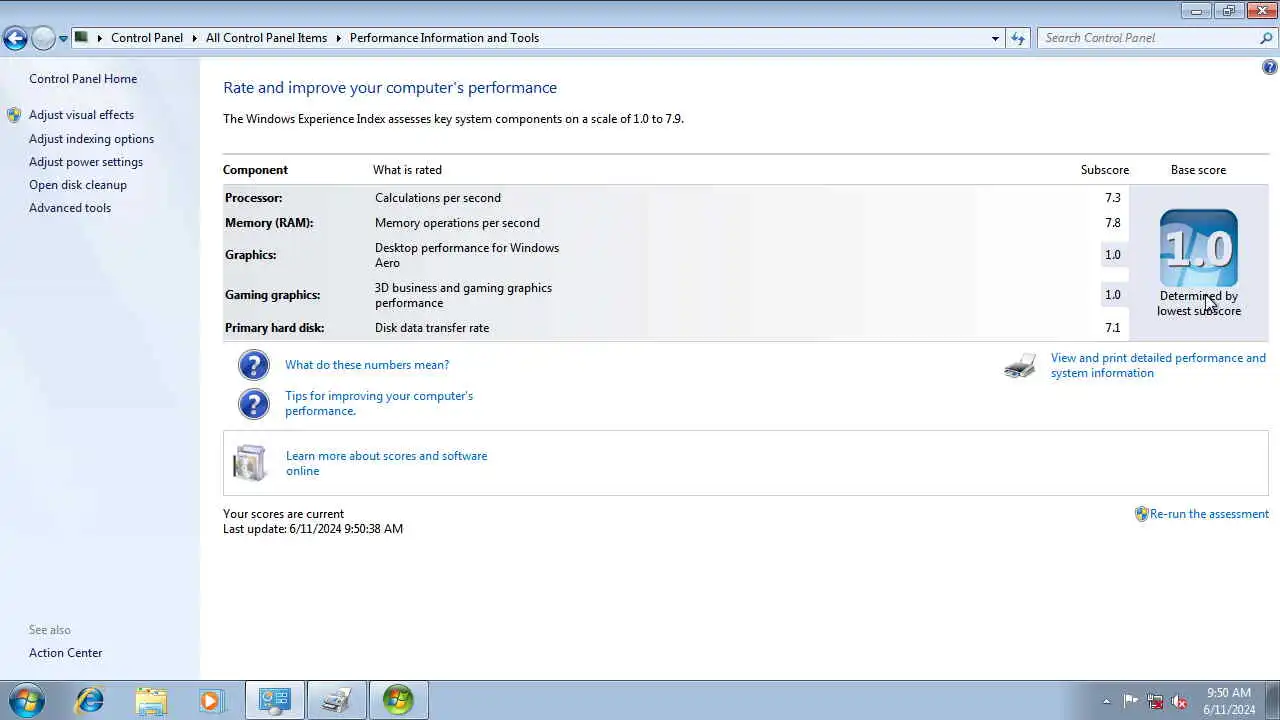Open Tips for improving your computer's performance
The image size is (1280, 720).
[x=379, y=403]
